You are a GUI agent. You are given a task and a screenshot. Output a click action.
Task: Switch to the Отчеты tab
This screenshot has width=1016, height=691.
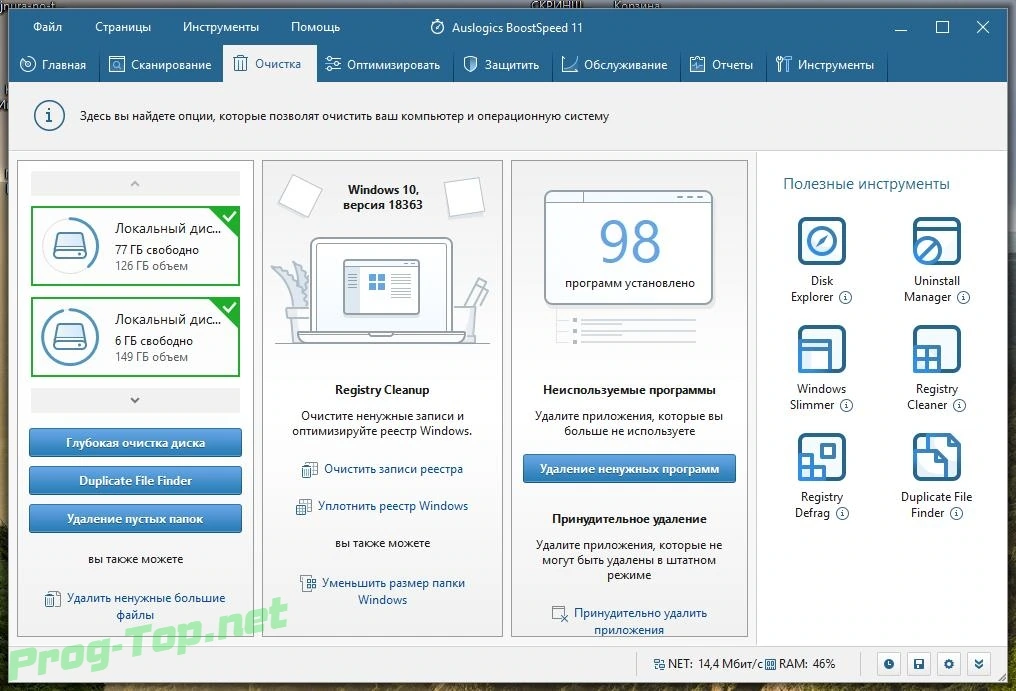pos(722,65)
